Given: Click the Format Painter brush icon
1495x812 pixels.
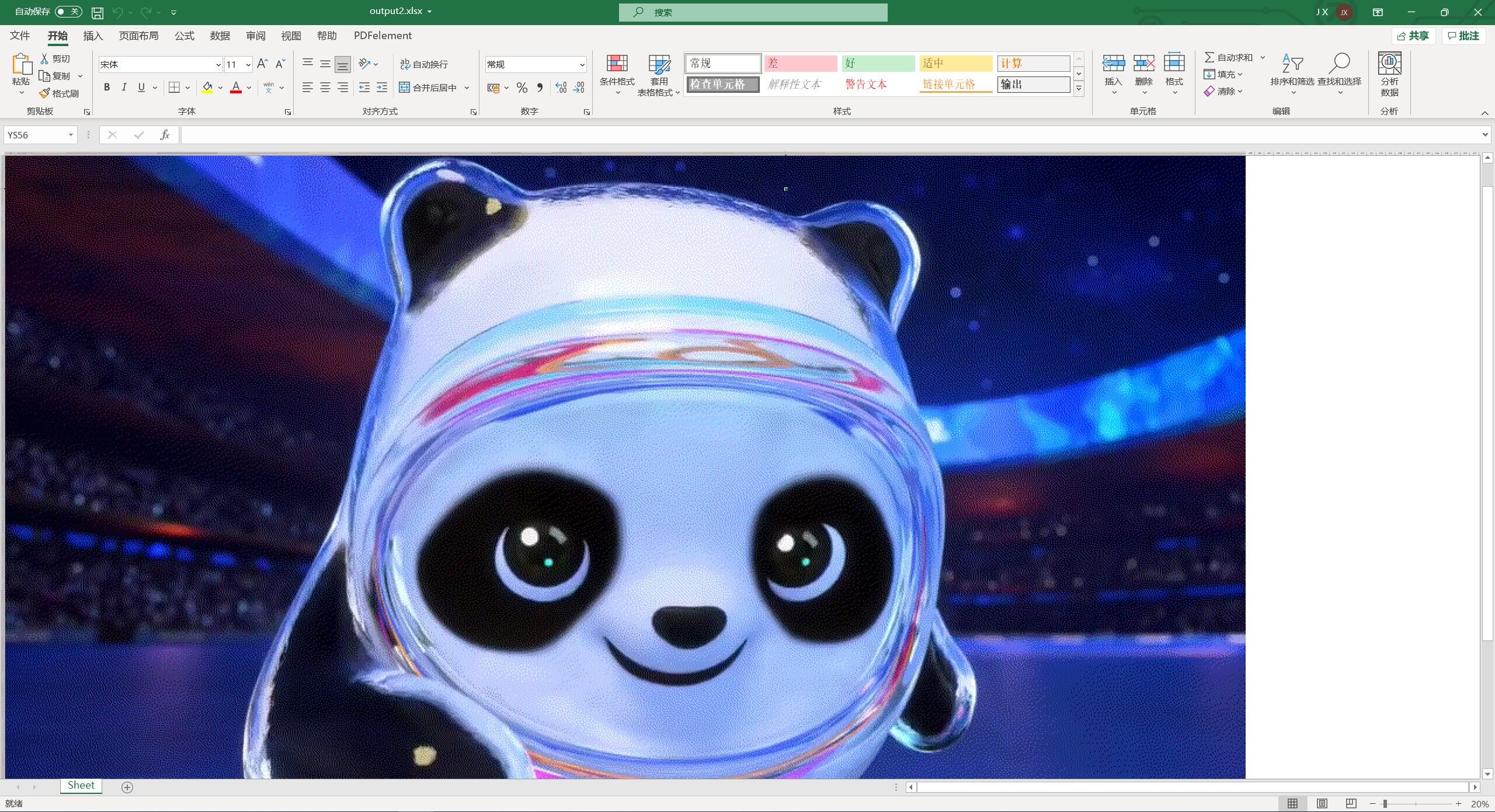Looking at the screenshot, I should pos(44,93).
